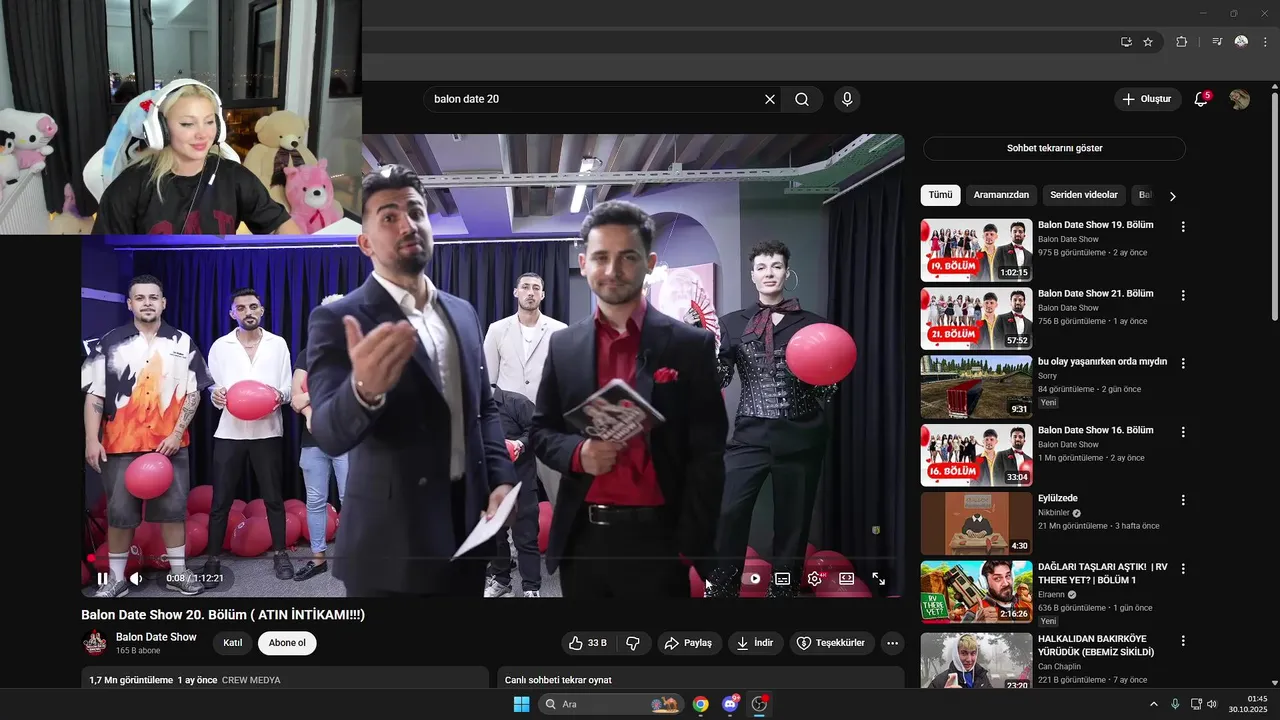Open the clock showing 01:45

point(1248,704)
